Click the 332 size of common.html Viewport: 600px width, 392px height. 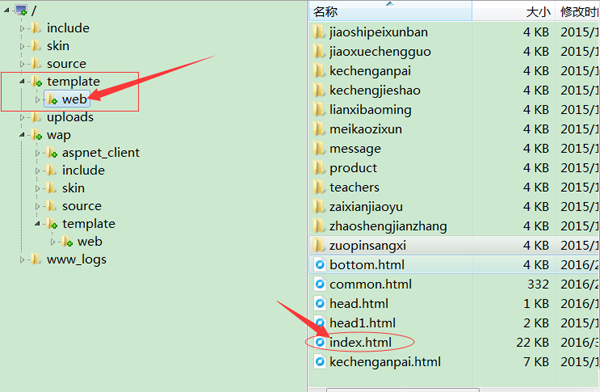pyautogui.click(x=538, y=284)
